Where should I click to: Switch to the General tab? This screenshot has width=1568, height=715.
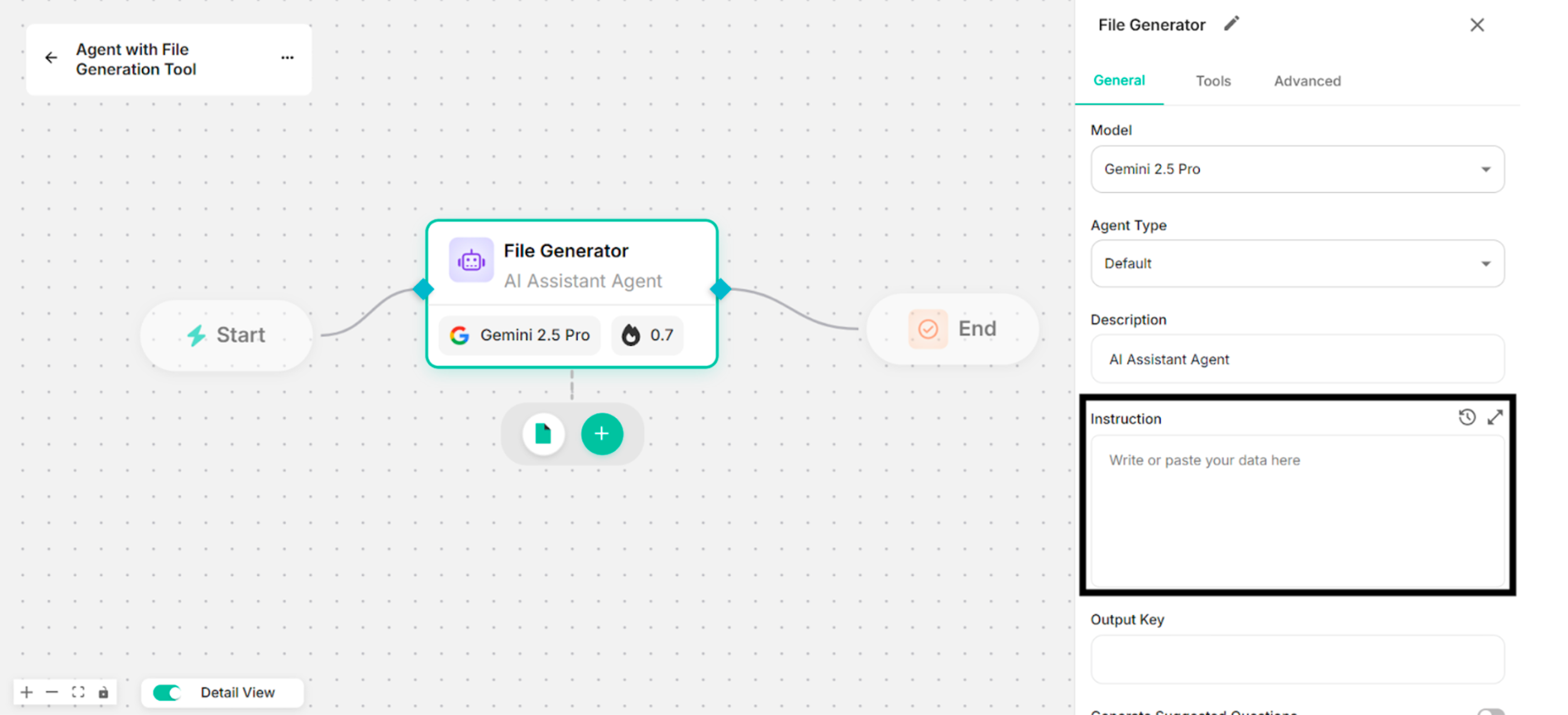[1119, 80]
